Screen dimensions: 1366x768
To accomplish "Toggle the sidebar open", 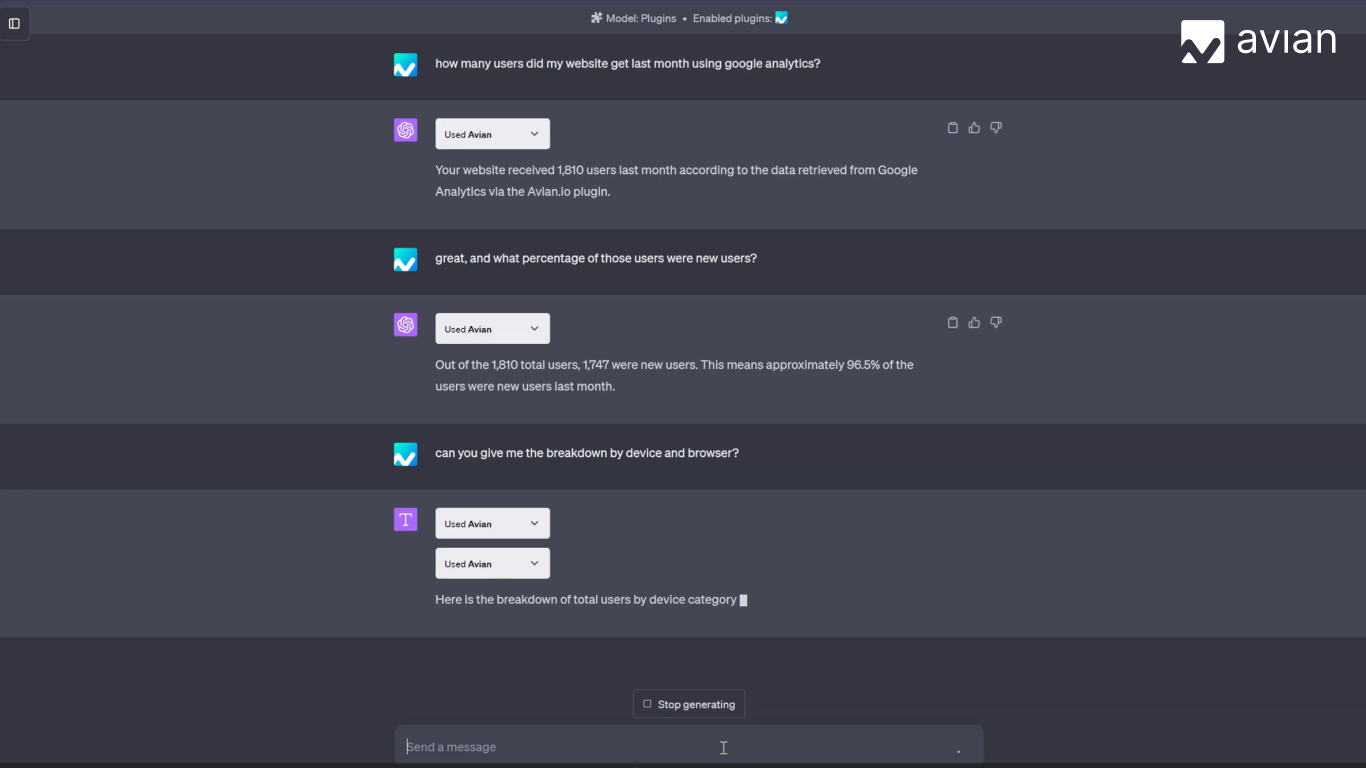I will [x=14, y=23].
